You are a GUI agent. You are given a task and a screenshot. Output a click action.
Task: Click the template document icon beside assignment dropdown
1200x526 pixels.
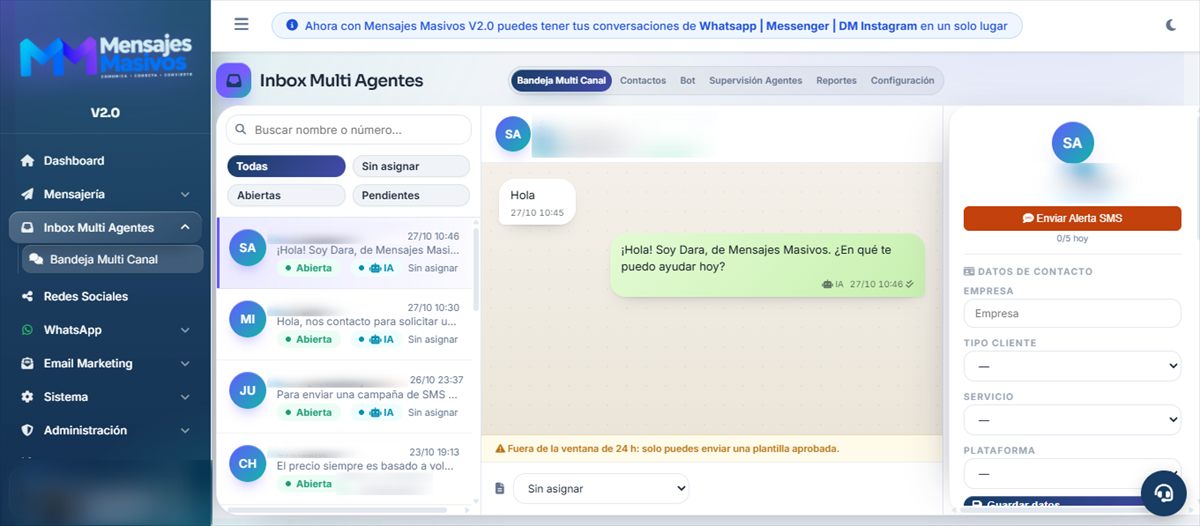(x=500, y=489)
